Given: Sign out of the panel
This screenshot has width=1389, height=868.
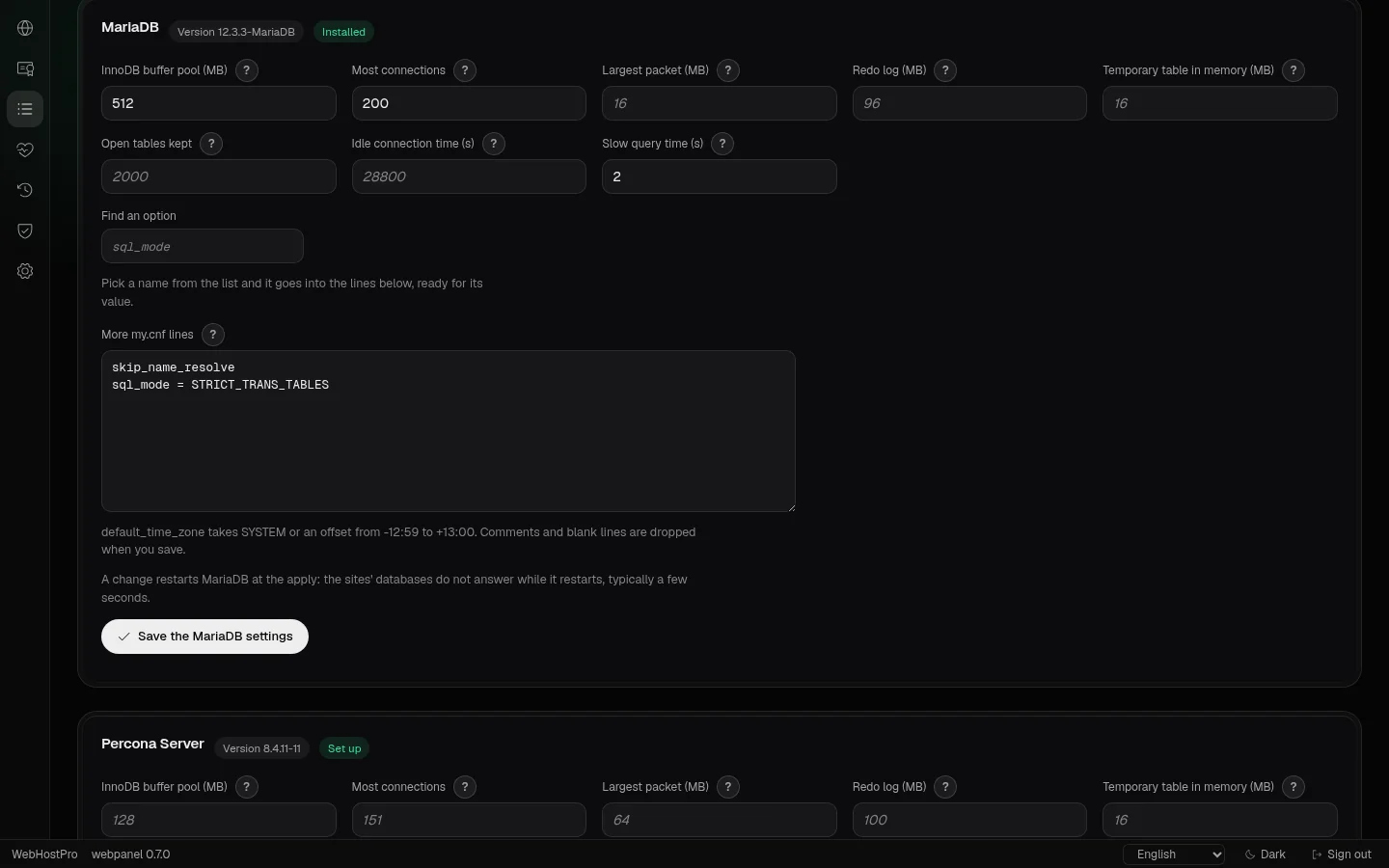Looking at the screenshot, I should (x=1342, y=854).
